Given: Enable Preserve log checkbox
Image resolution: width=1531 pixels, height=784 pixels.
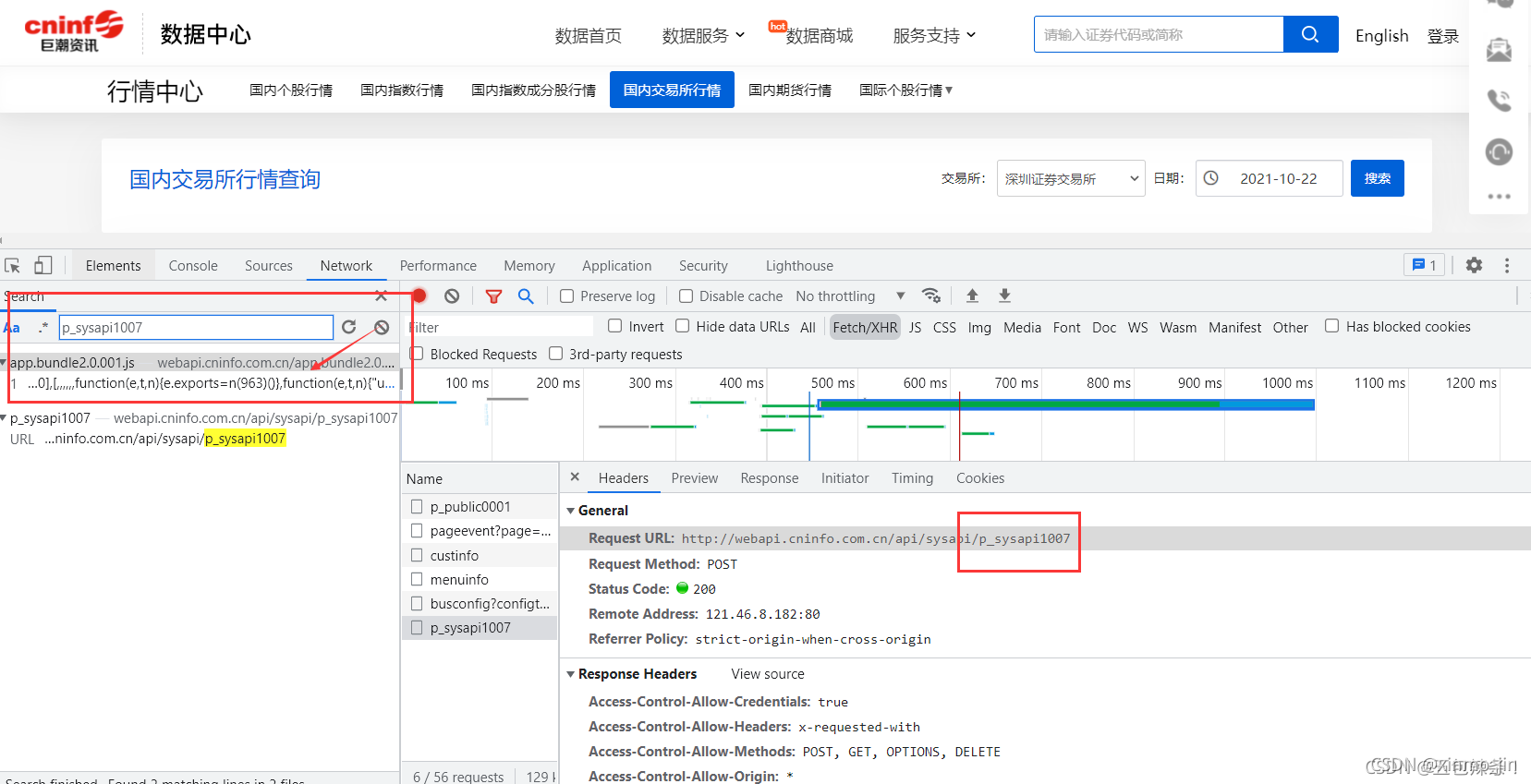Looking at the screenshot, I should tap(567, 296).
